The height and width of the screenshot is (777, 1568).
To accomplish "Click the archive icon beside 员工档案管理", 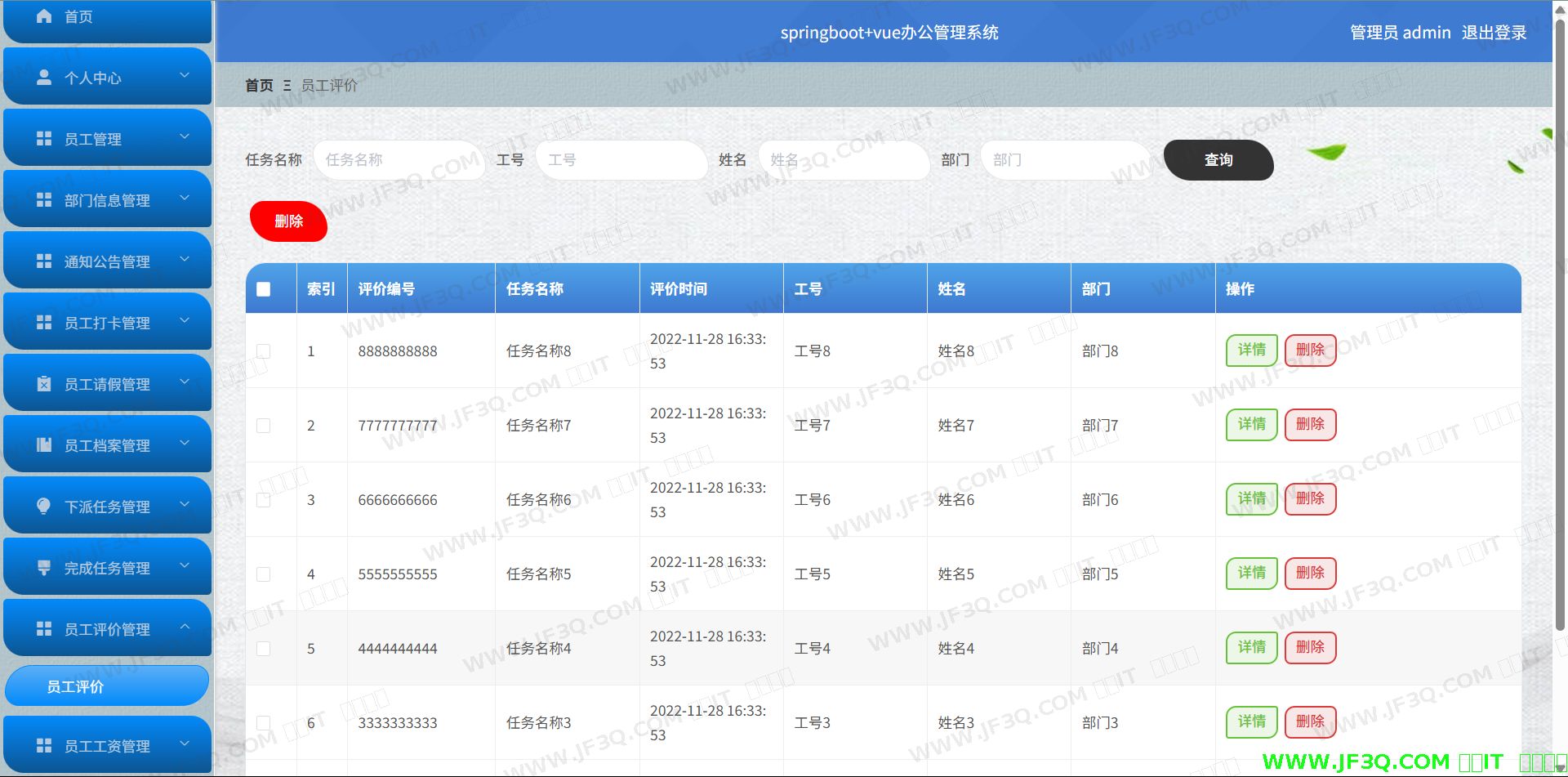I will click(x=44, y=445).
